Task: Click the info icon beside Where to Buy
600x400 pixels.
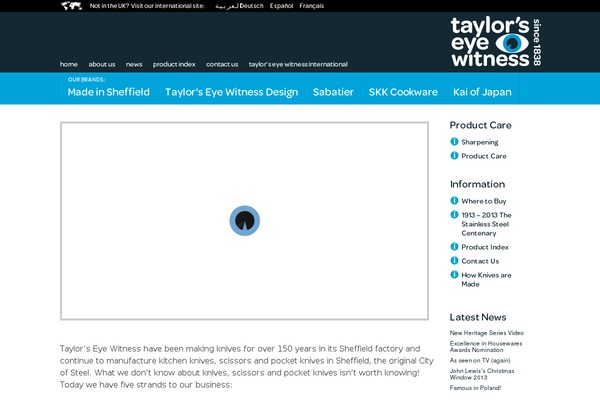Action: pyautogui.click(x=454, y=201)
